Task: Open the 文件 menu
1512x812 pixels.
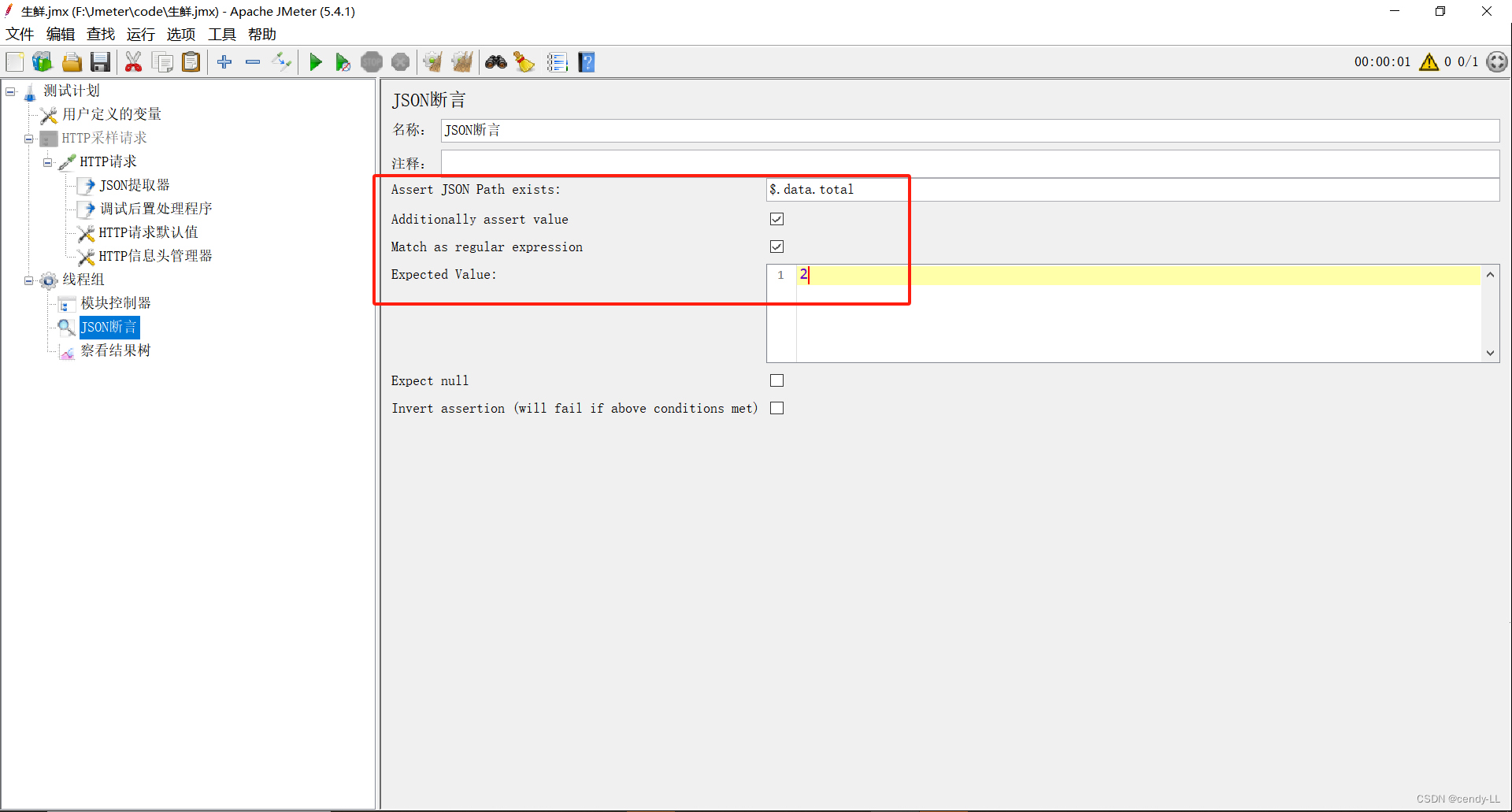Action: pyautogui.click(x=20, y=35)
